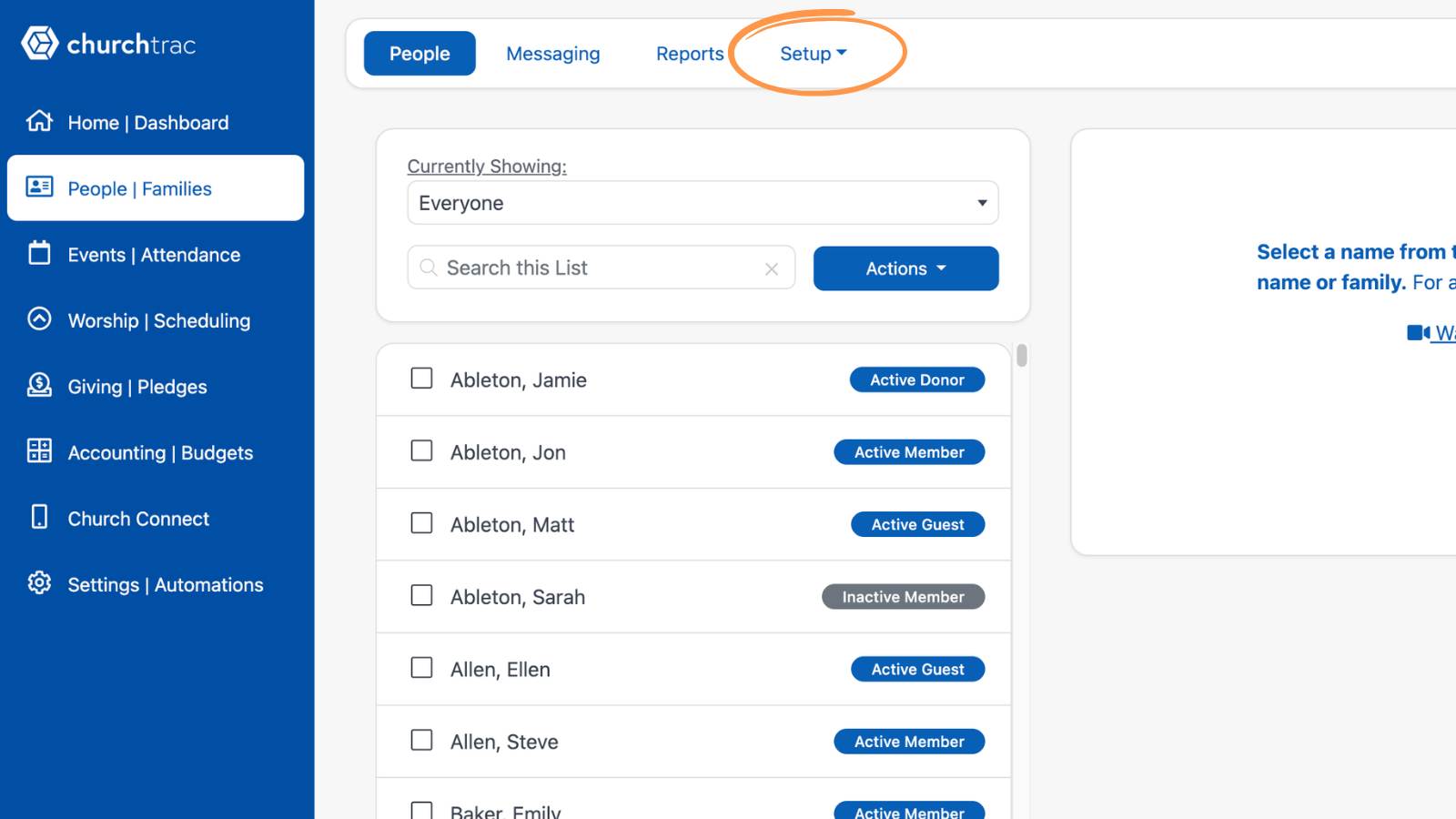
Task: Check the box for Ableton, Jamie
Action: 421,378
